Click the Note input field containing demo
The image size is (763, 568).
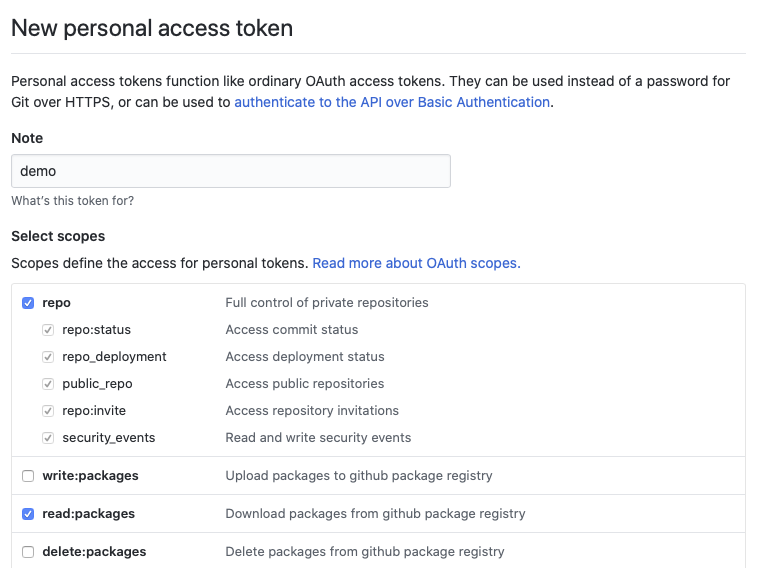click(230, 171)
